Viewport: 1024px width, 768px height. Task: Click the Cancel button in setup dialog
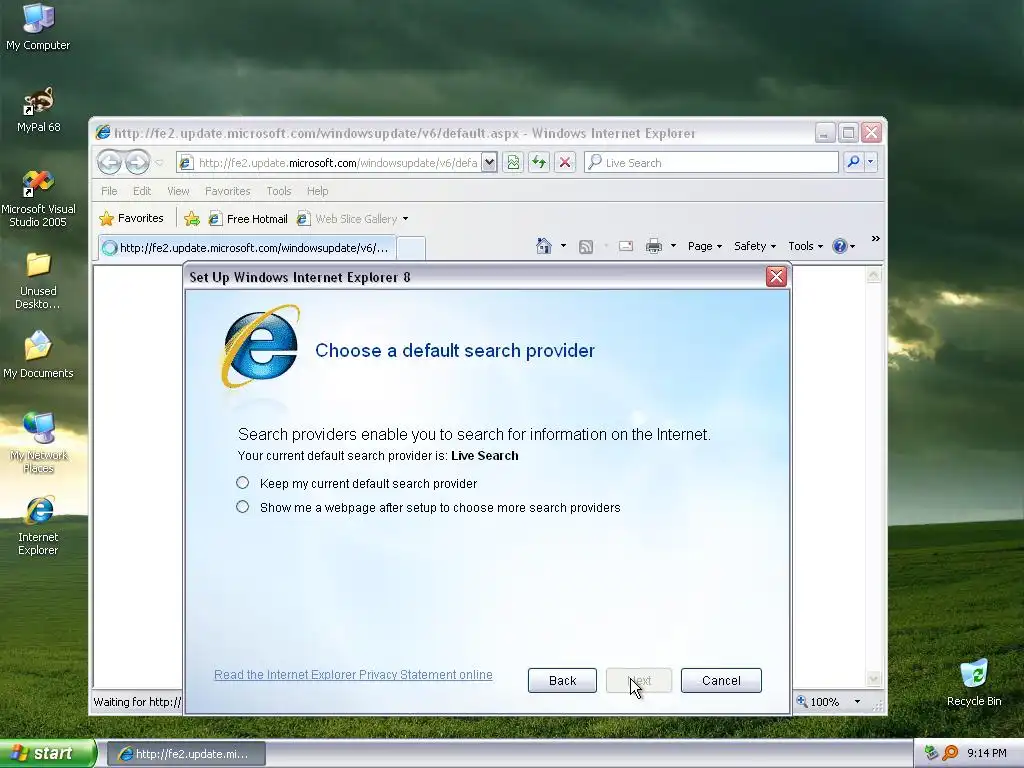tap(721, 680)
